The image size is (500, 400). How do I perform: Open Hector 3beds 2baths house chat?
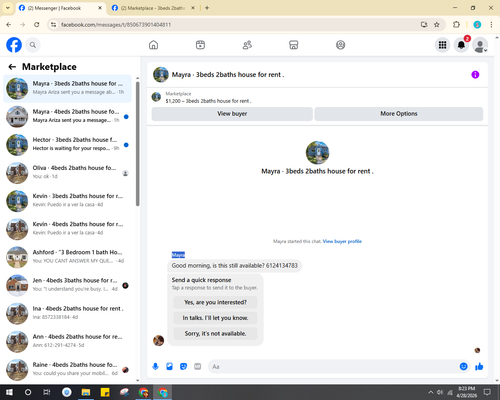tap(68, 145)
